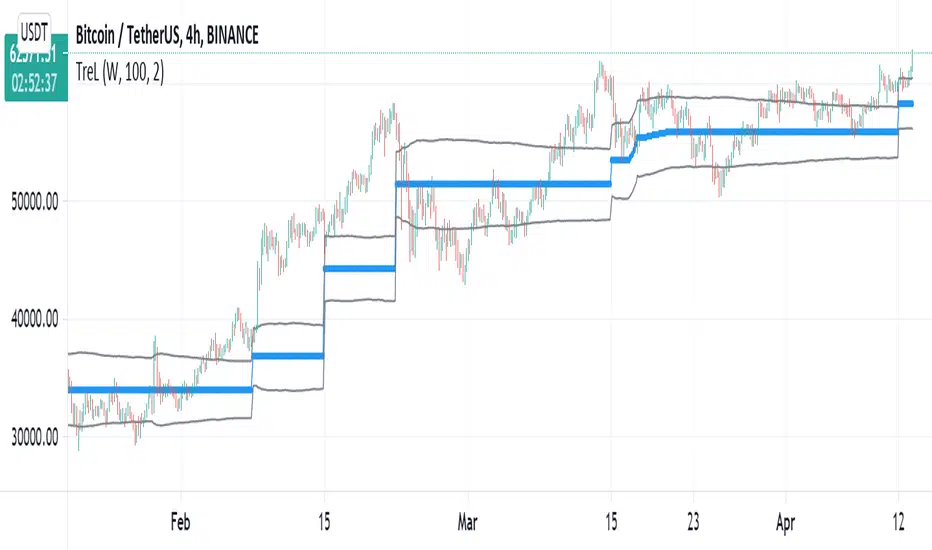Select the lowest blue TreL line segment
Image resolution: width=932 pixels, height=550 pixels.
(x=160, y=390)
